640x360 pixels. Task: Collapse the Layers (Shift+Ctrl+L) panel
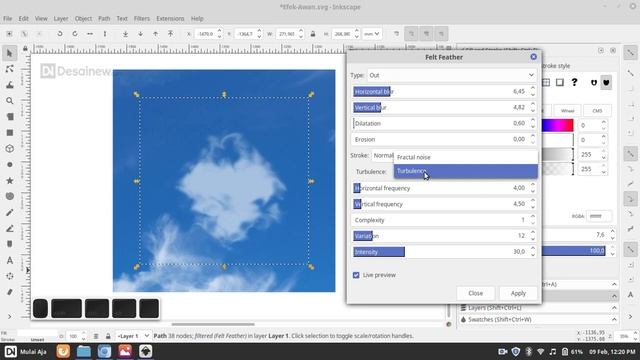point(614,308)
